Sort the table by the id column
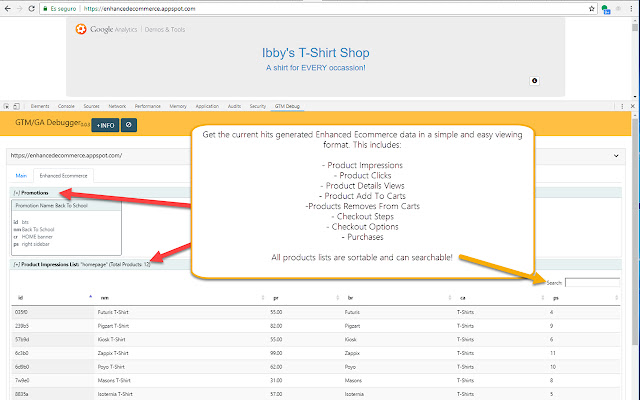 (50, 297)
